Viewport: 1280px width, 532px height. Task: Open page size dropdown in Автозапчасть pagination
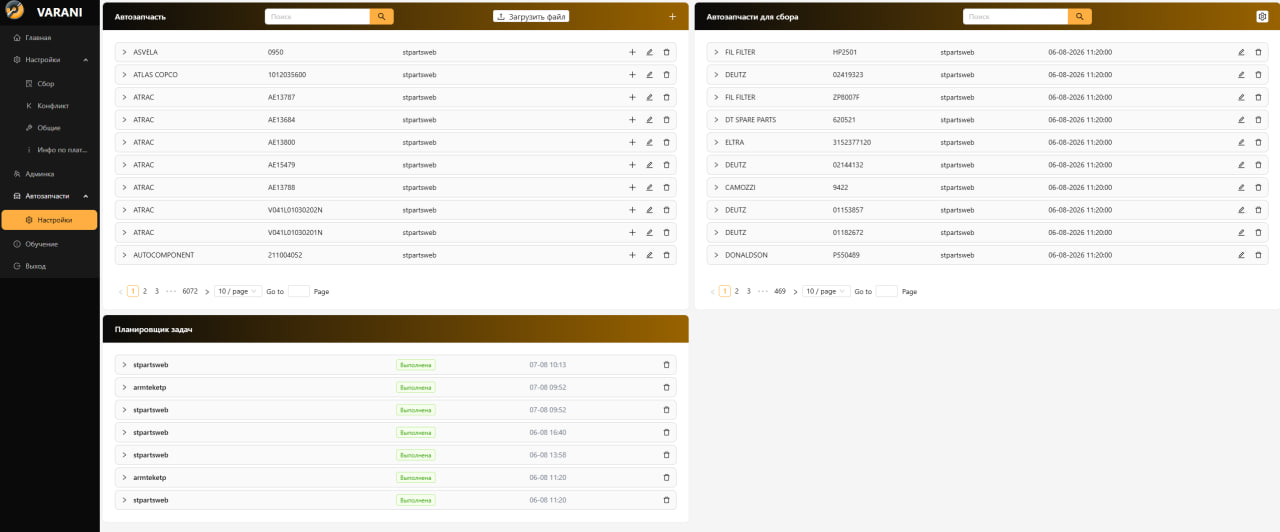click(238, 291)
